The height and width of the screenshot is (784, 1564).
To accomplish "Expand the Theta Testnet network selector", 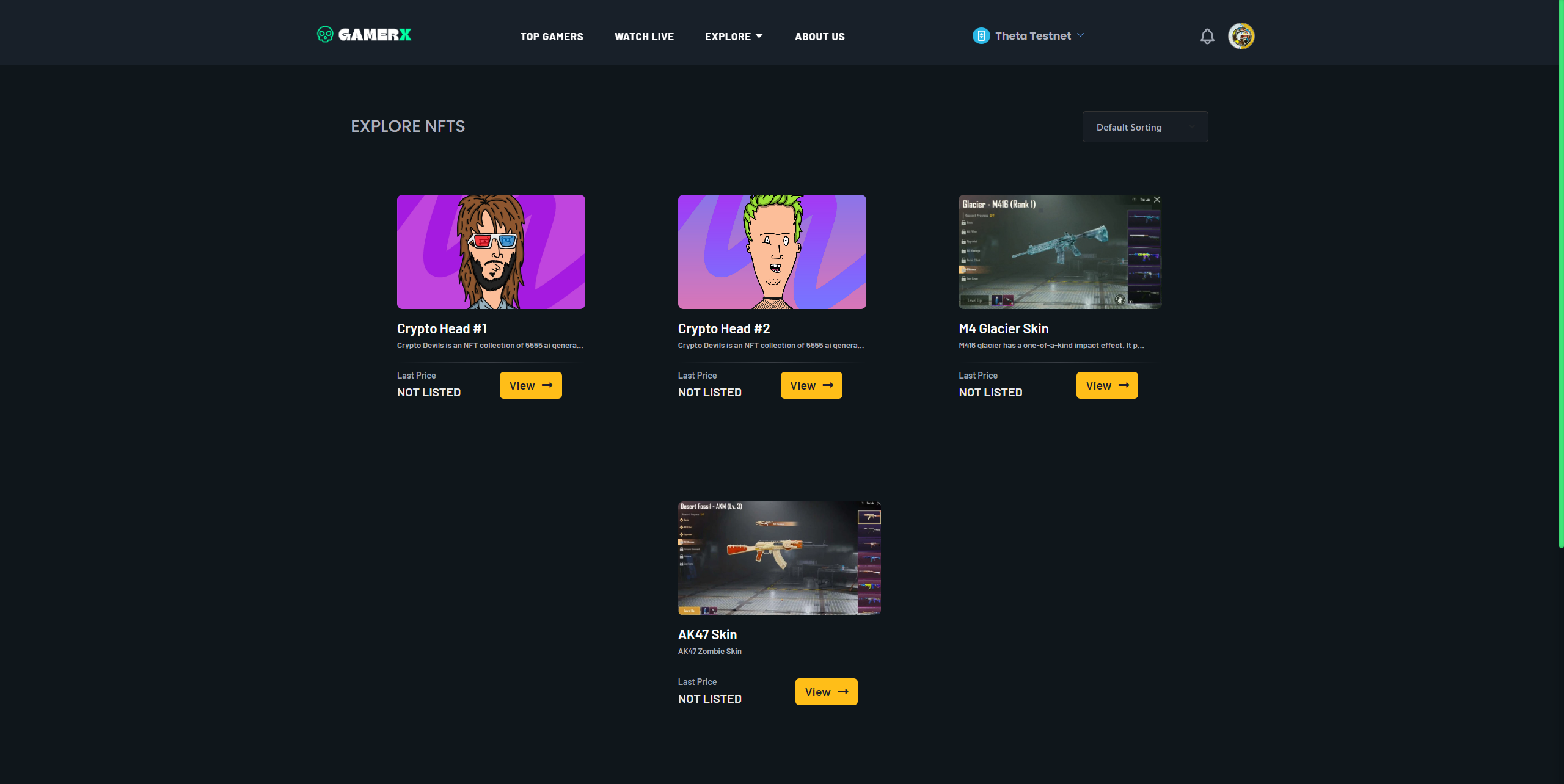I will point(1081,35).
